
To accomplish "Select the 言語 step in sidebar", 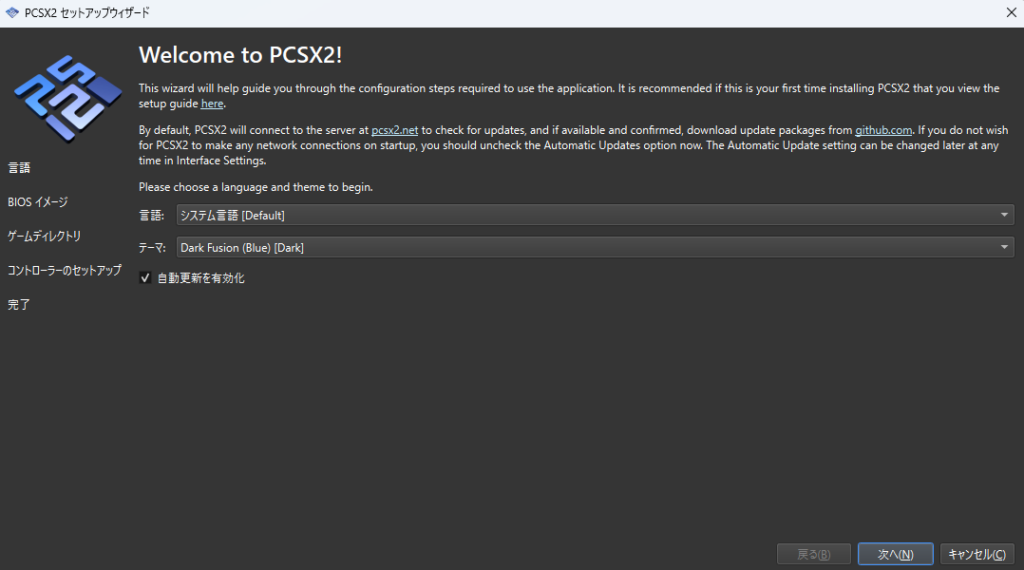I will pos(19,168).
